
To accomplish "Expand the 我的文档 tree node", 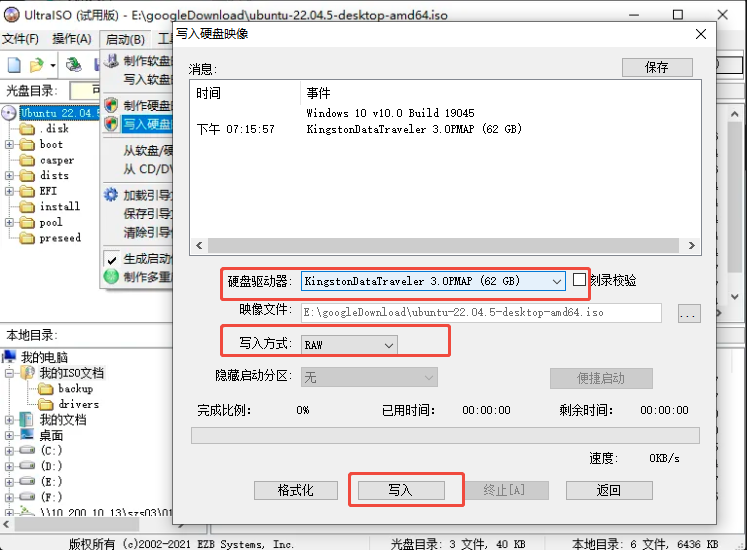I will (x=9, y=420).
